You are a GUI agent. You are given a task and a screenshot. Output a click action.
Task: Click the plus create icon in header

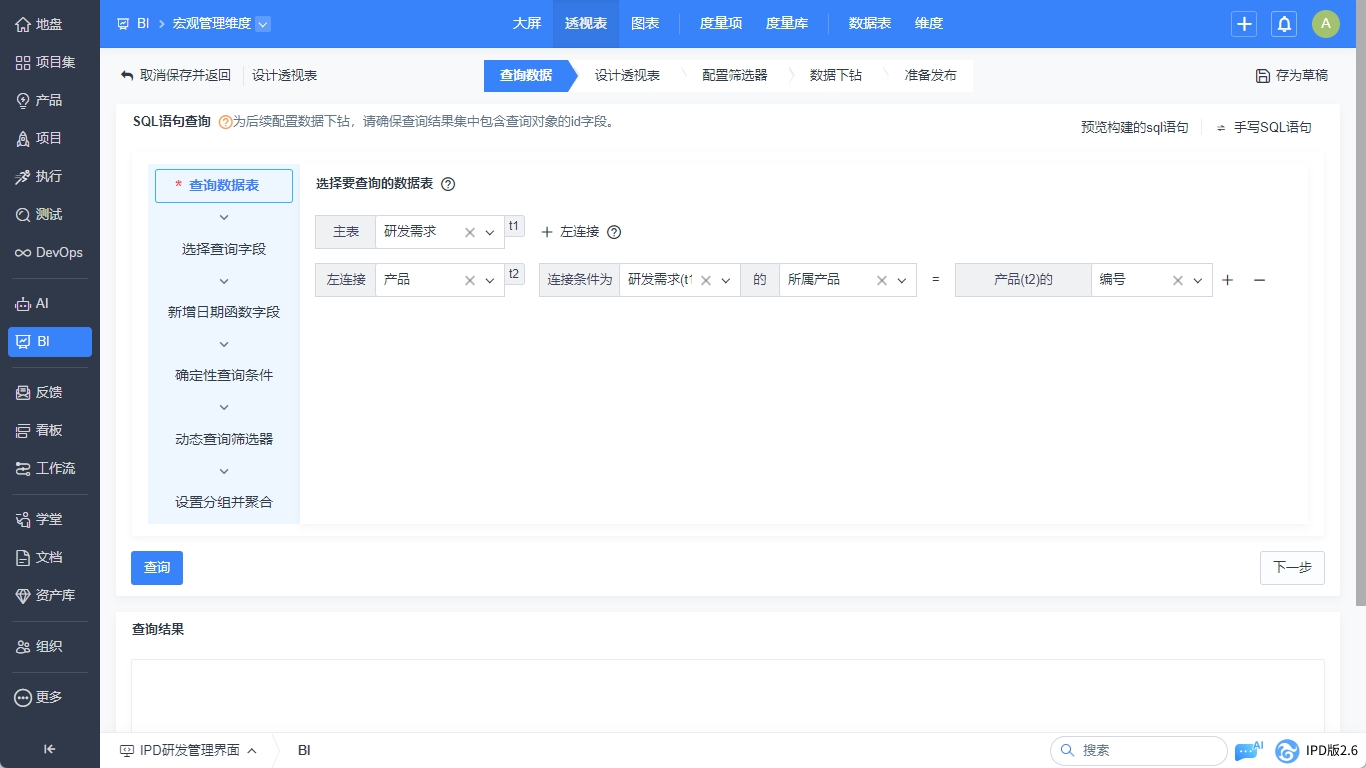click(1244, 24)
